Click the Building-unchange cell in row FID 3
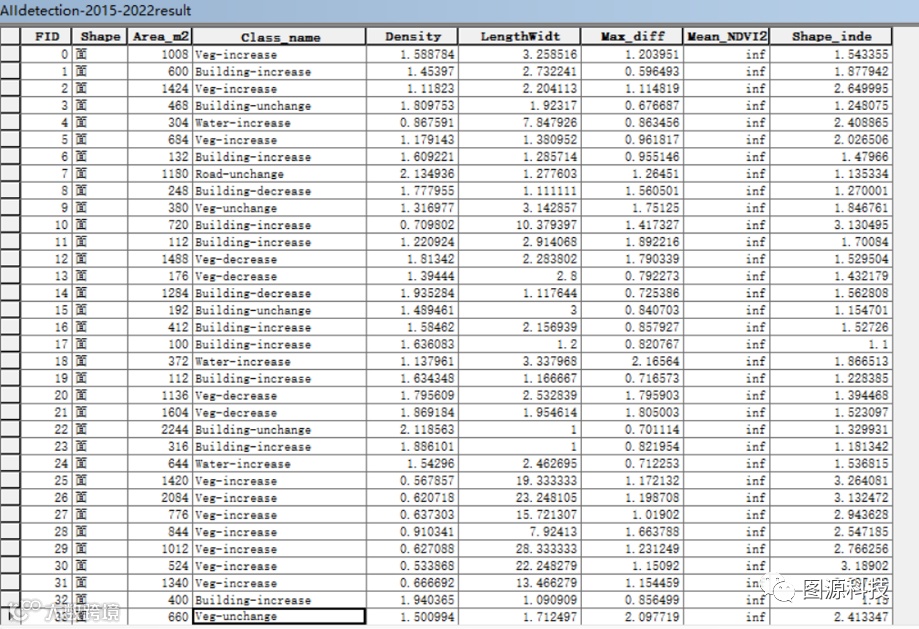Viewport: 919px width, 629px height. click(x=280, y=106)
